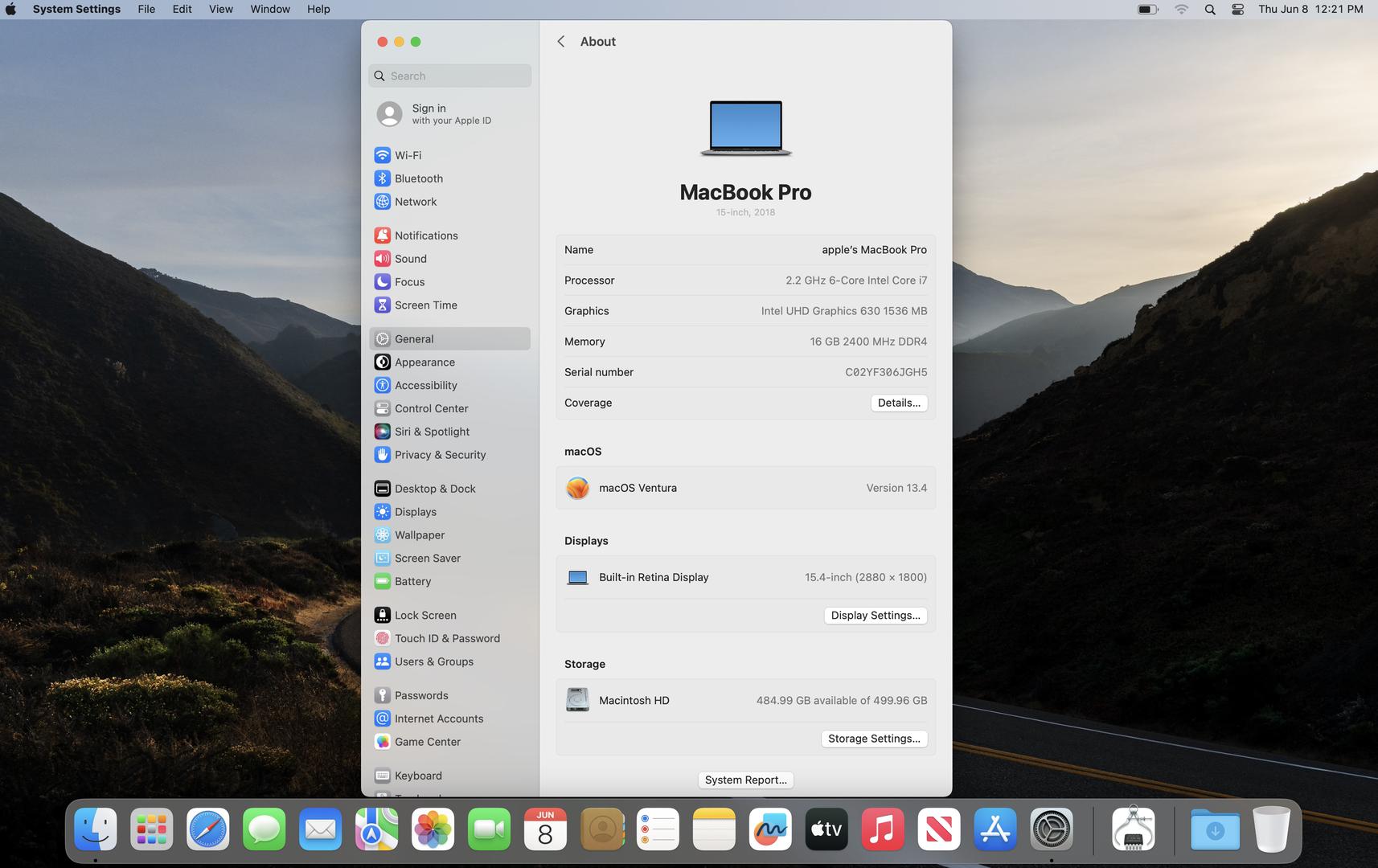Launch Freeform from the Dock
1378x868 pixels.
(x=770, y=829)
